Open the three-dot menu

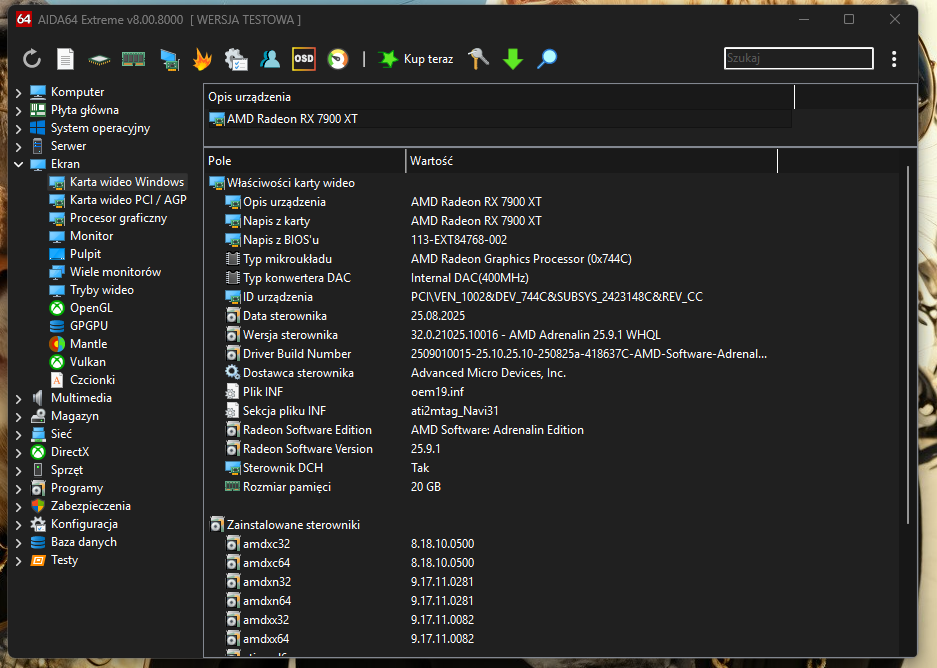point(894,59)
